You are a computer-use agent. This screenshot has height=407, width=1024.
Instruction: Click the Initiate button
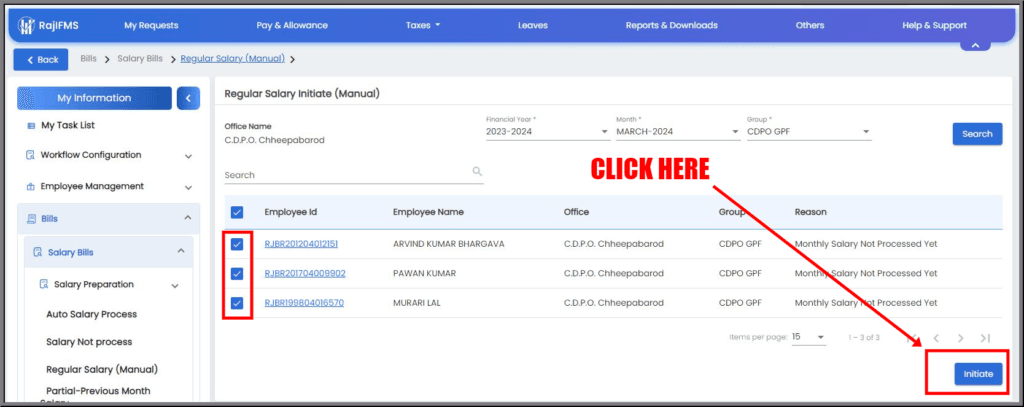pos(978,374)
